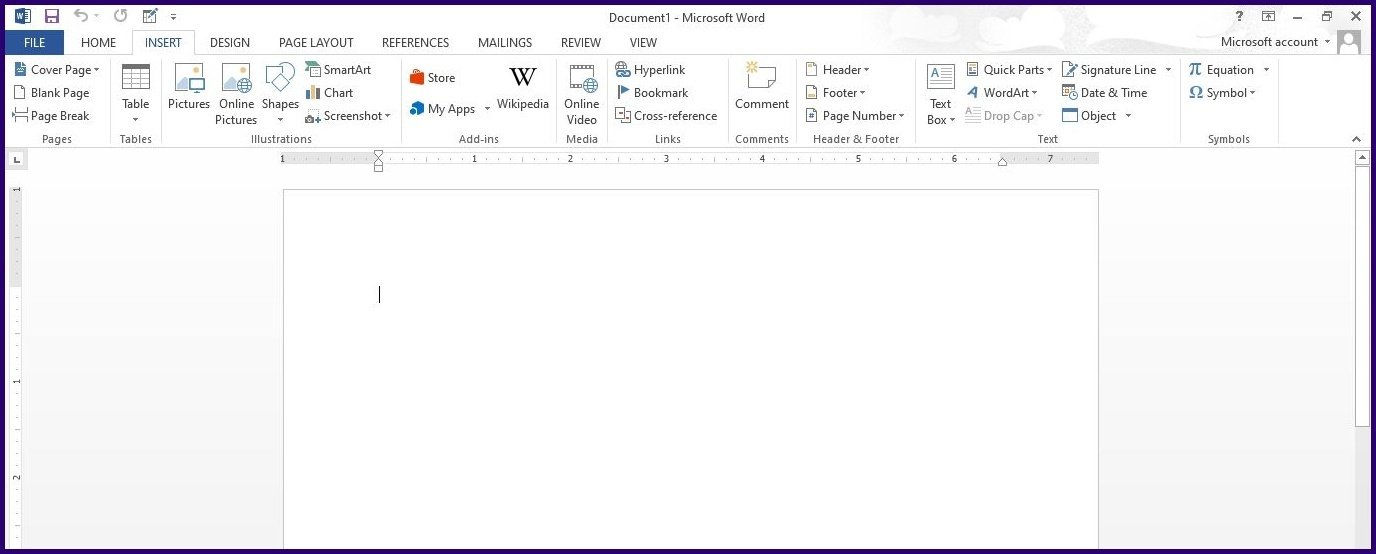Open the Symbol dropdown
Screen dimensions: 1376x554
1222,93
